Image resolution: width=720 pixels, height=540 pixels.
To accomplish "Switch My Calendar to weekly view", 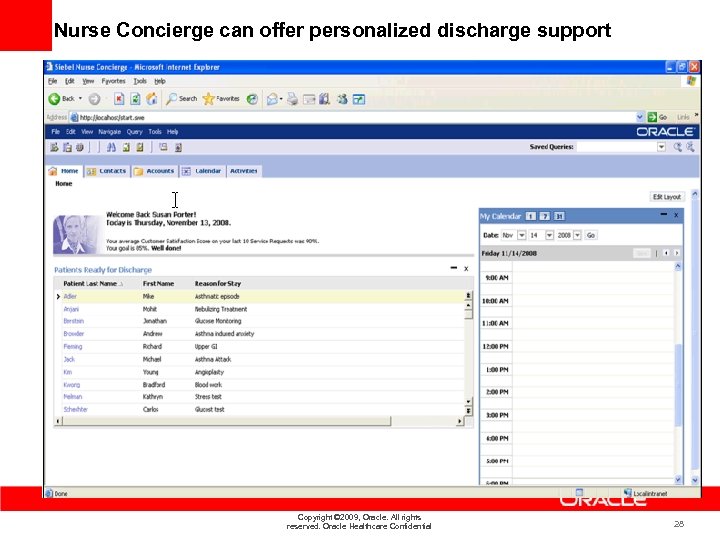I will click(545, 216).
